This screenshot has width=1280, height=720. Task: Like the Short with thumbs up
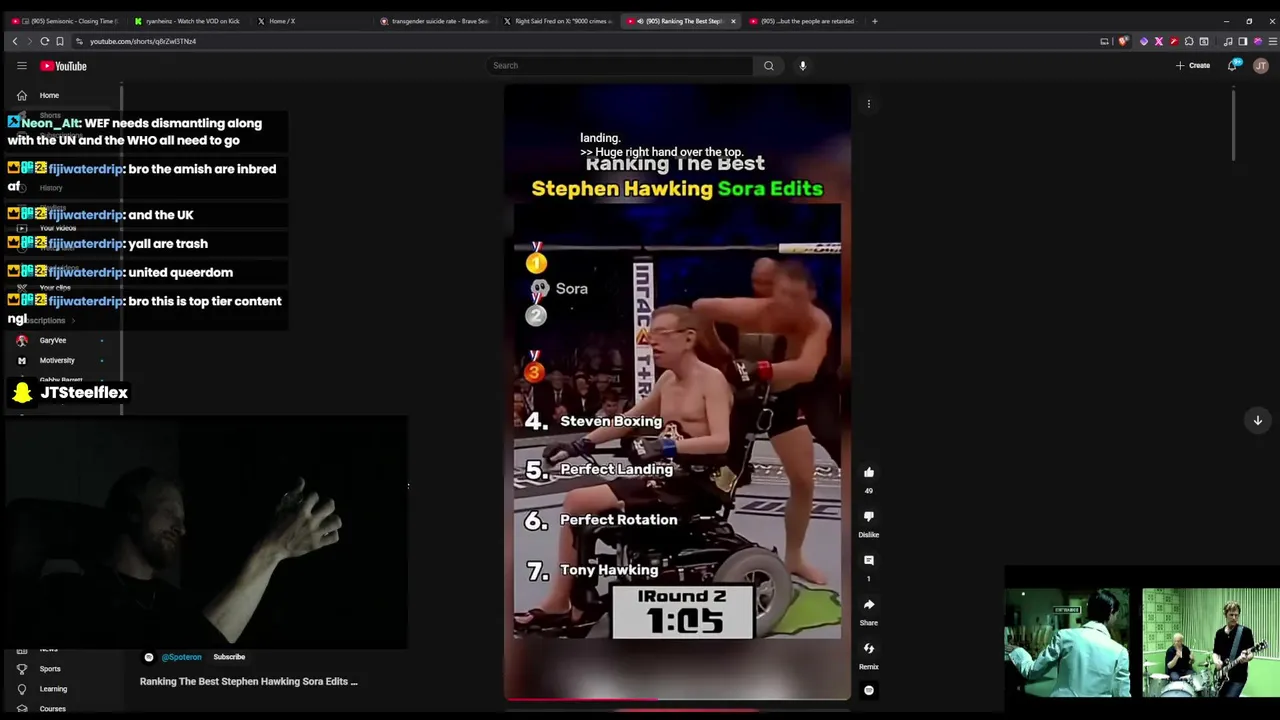pyautogui.click(x=868, y=472)
